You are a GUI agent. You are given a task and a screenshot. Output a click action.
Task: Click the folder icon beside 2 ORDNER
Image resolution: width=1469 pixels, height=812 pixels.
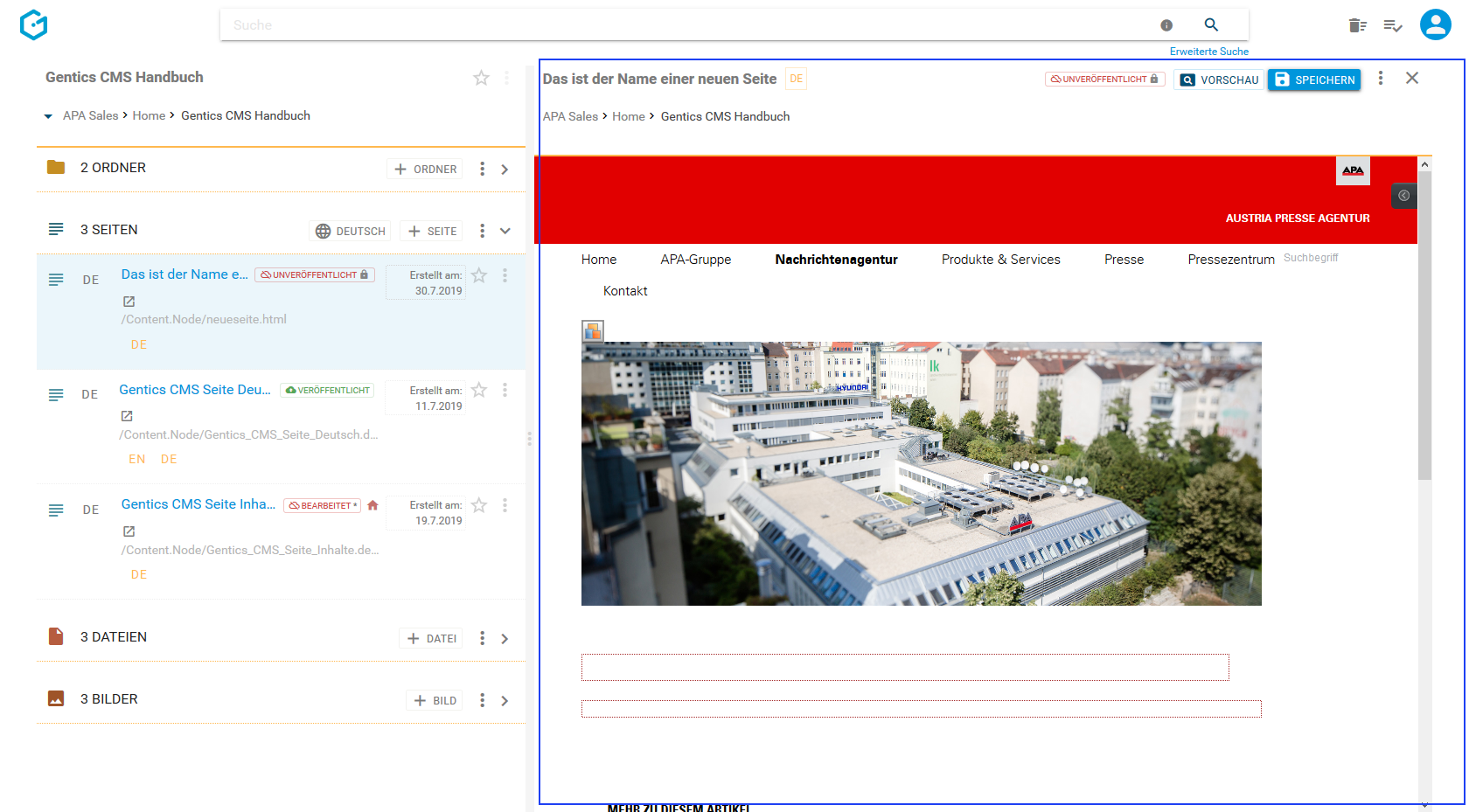pyautogui.click(x=56, y=167)
